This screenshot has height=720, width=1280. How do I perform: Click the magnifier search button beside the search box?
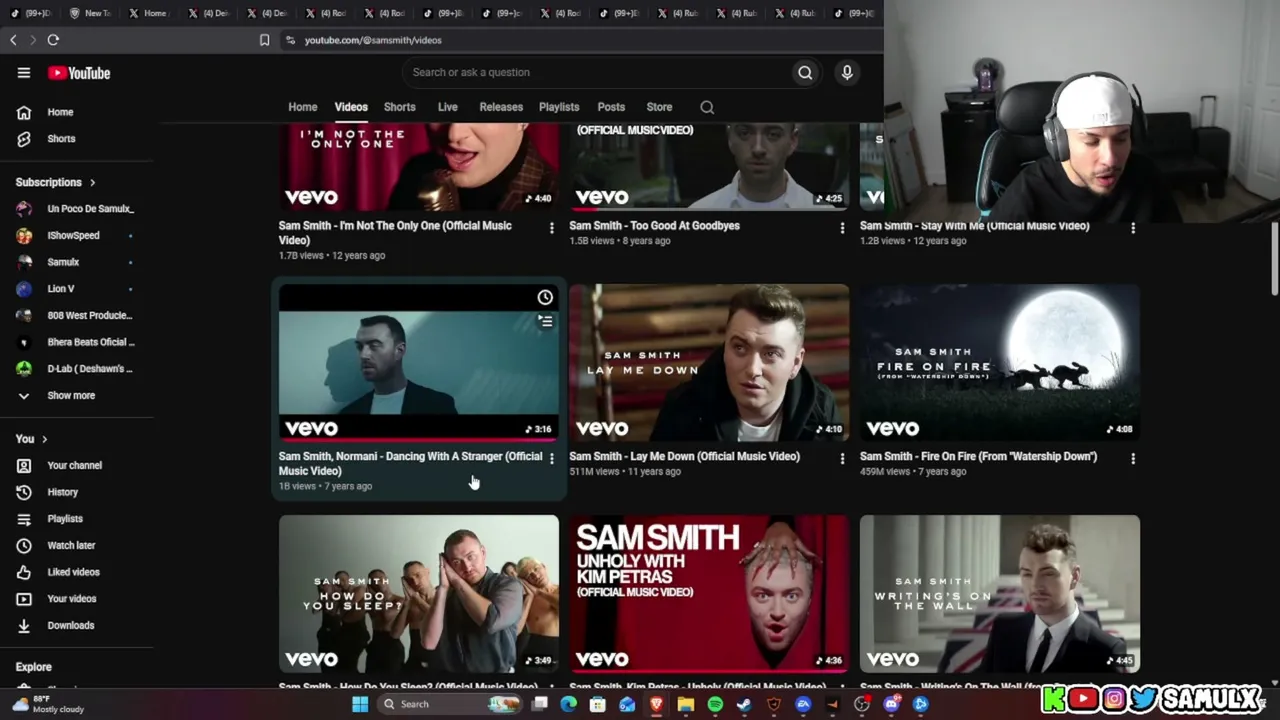pyautogui.click(x=805, y=72)
